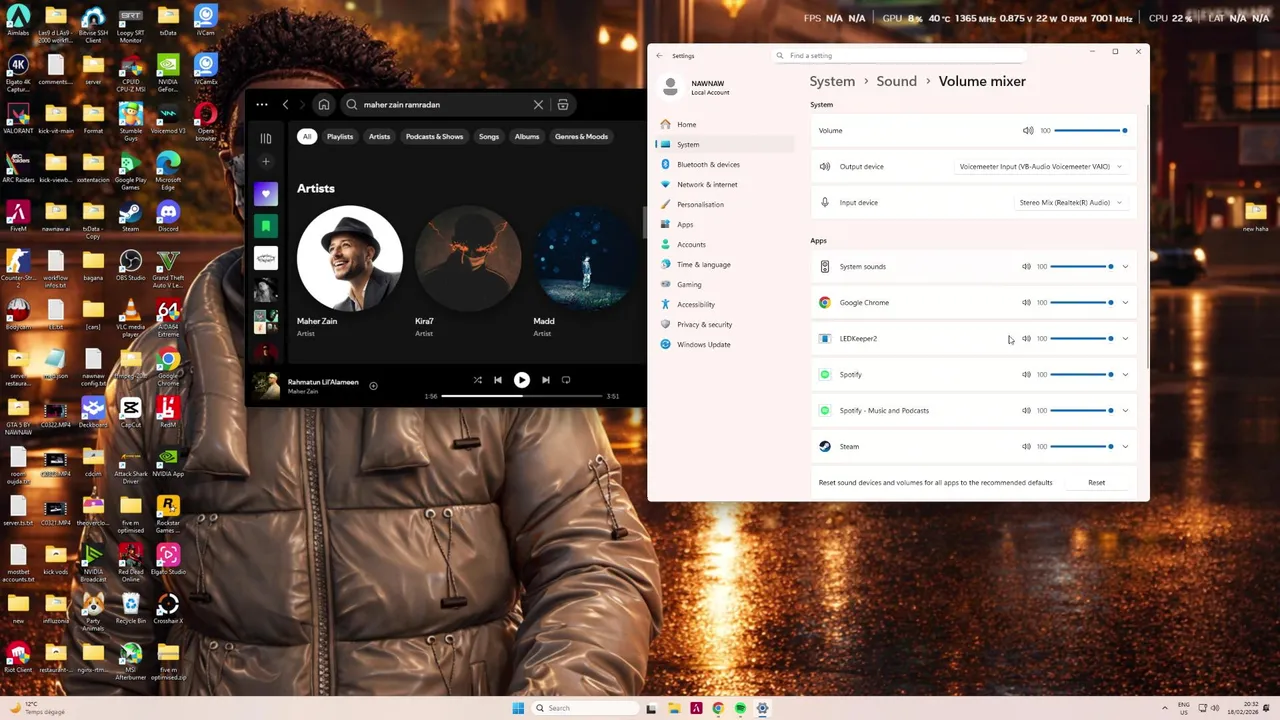
Task: Toggle repeat in Spotify player
Action: 566,380
